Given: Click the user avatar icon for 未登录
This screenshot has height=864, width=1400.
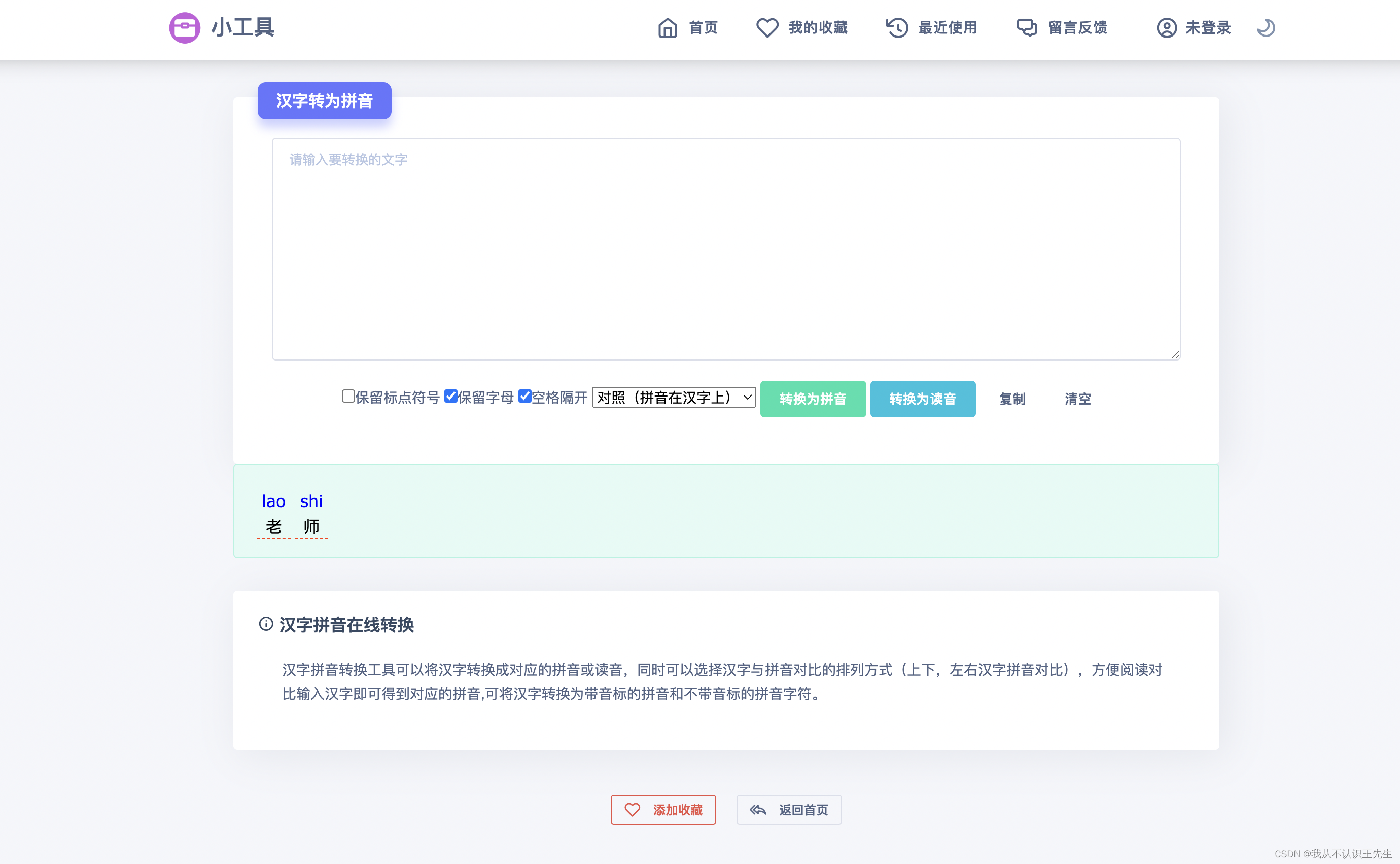Looking at the screenshot, I should point(1166,27).
